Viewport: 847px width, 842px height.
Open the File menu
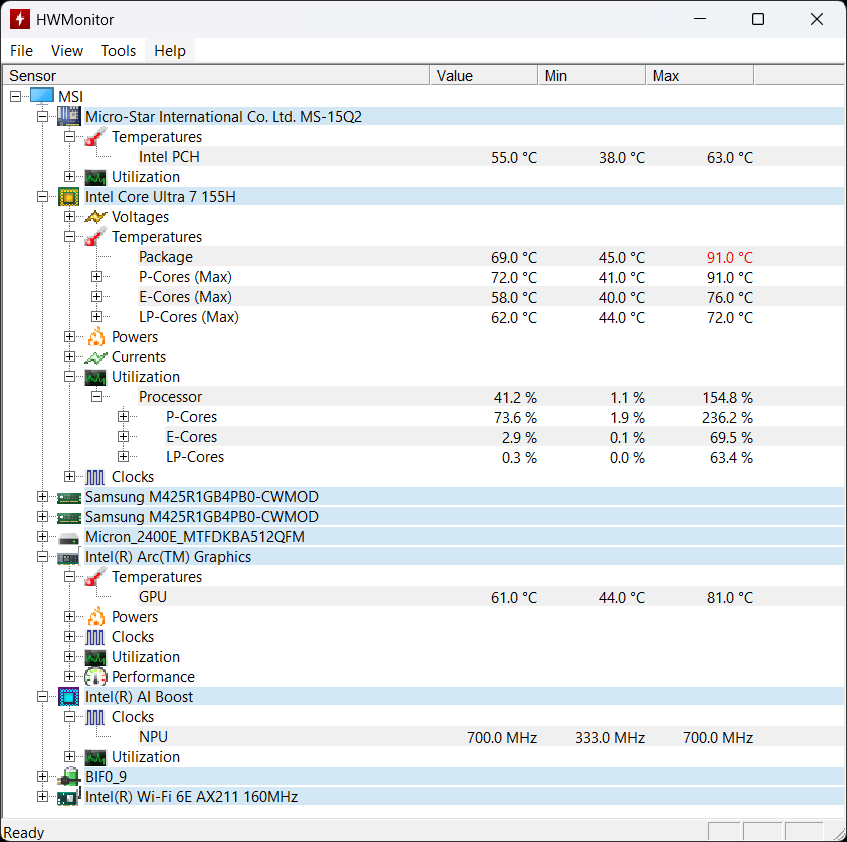pyautogui.click(x=22, y=51)
